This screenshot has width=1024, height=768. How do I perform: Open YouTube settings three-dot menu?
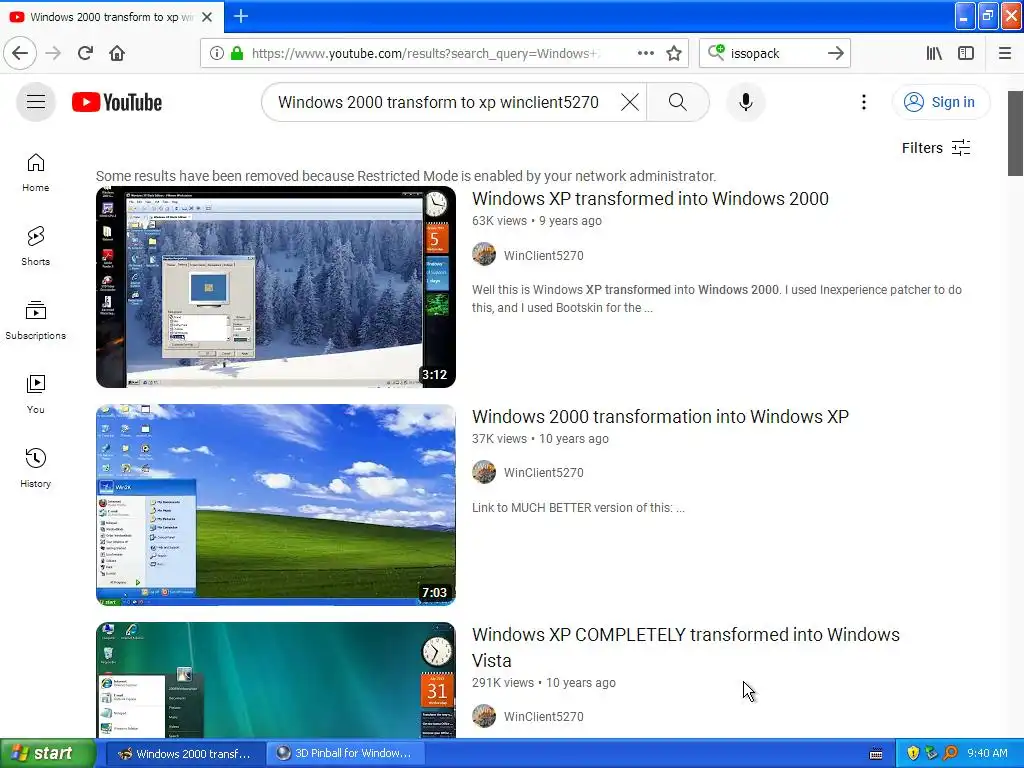863,102
